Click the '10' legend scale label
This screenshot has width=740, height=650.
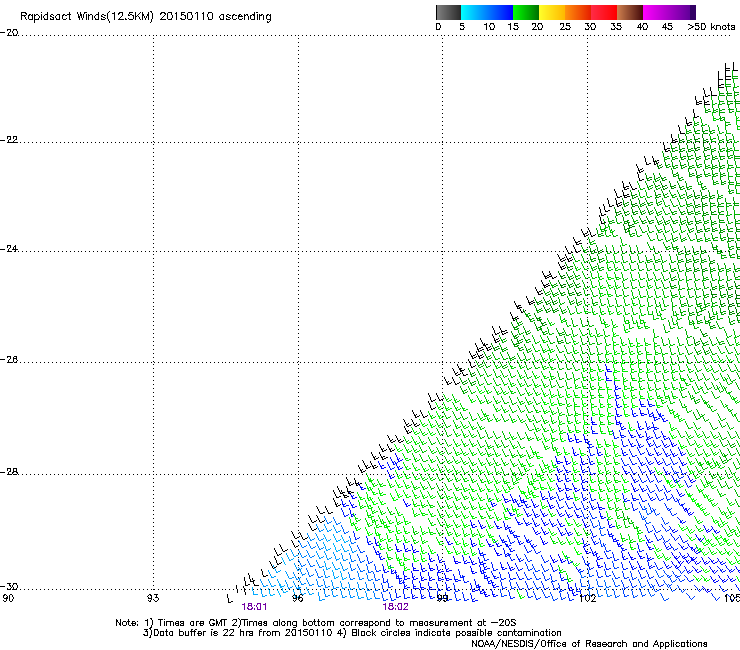(489, 27)
